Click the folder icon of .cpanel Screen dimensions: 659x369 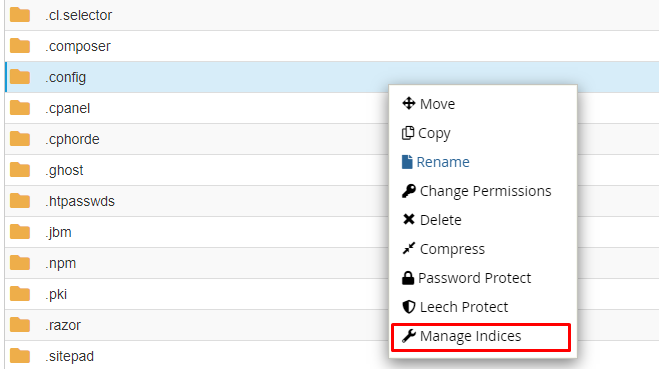pos(20,108)
